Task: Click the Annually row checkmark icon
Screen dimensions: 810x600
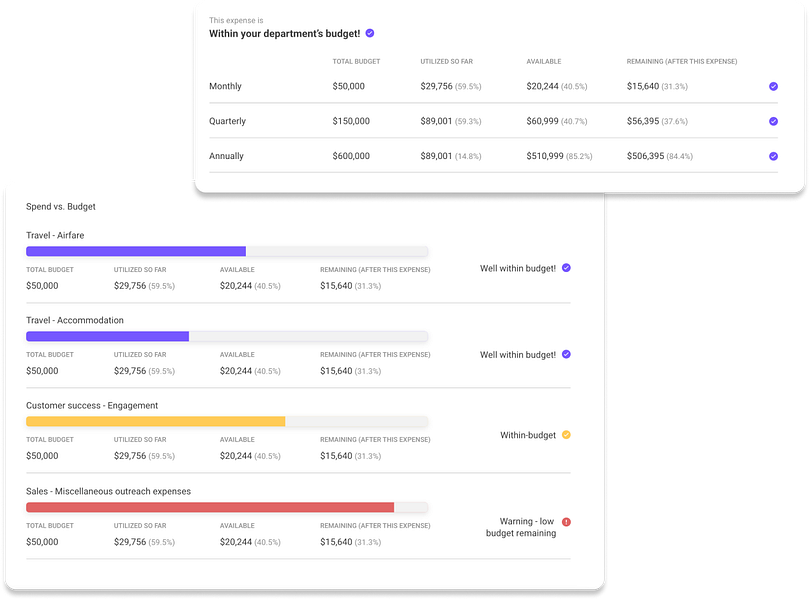Action: (x=773, y=156)
